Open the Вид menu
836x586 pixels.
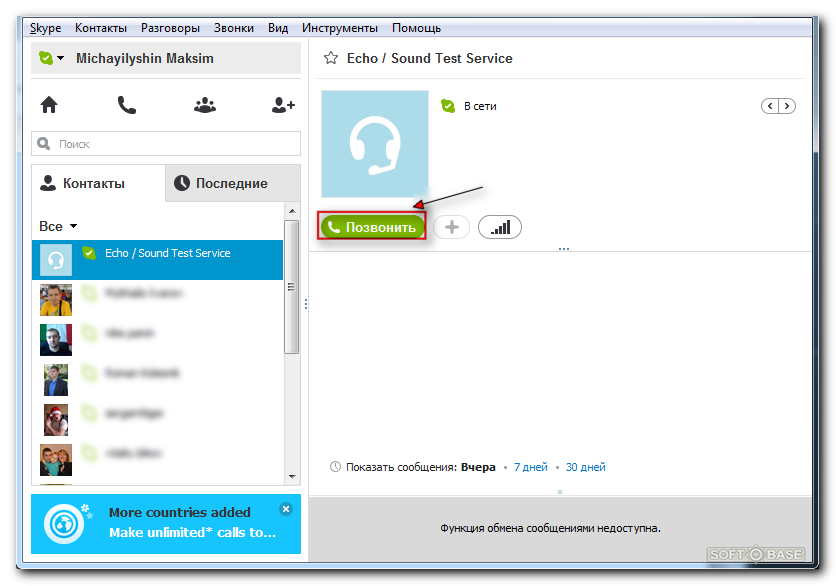(278, 28)
